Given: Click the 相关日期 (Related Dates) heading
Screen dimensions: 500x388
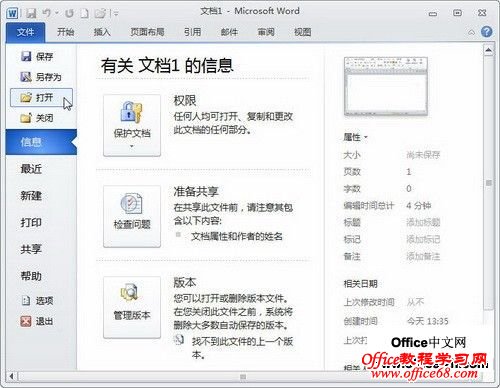Looking at the screenshot, I should [360, 284].
